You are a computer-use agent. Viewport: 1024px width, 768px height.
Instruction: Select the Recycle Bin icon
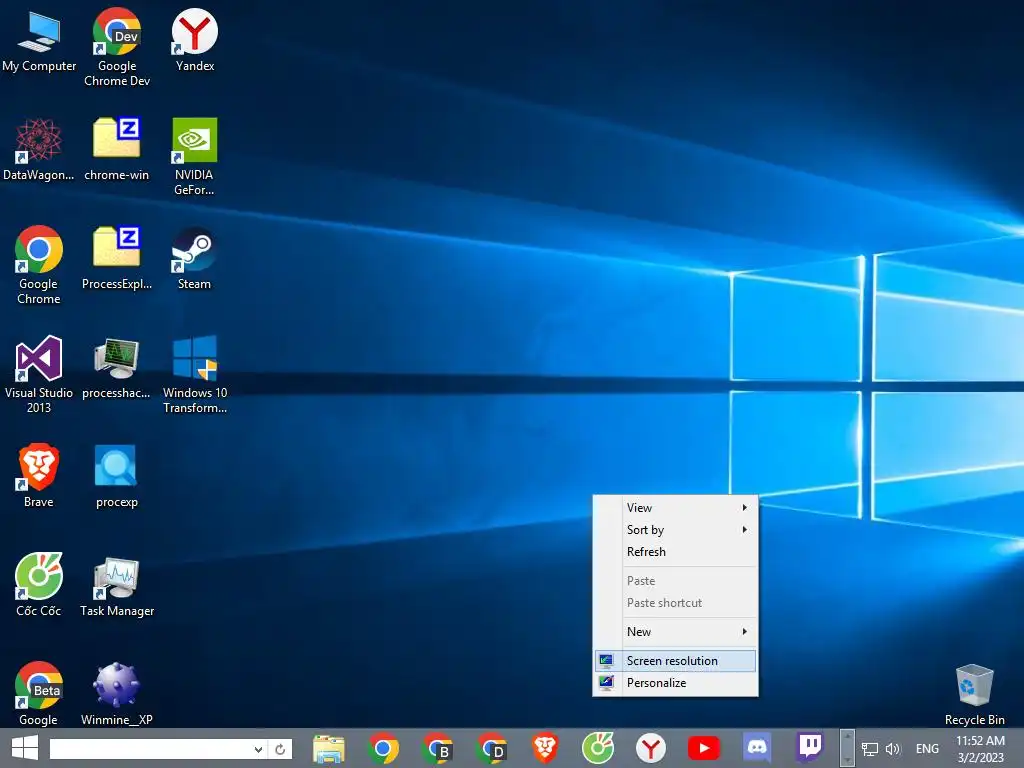974,695
